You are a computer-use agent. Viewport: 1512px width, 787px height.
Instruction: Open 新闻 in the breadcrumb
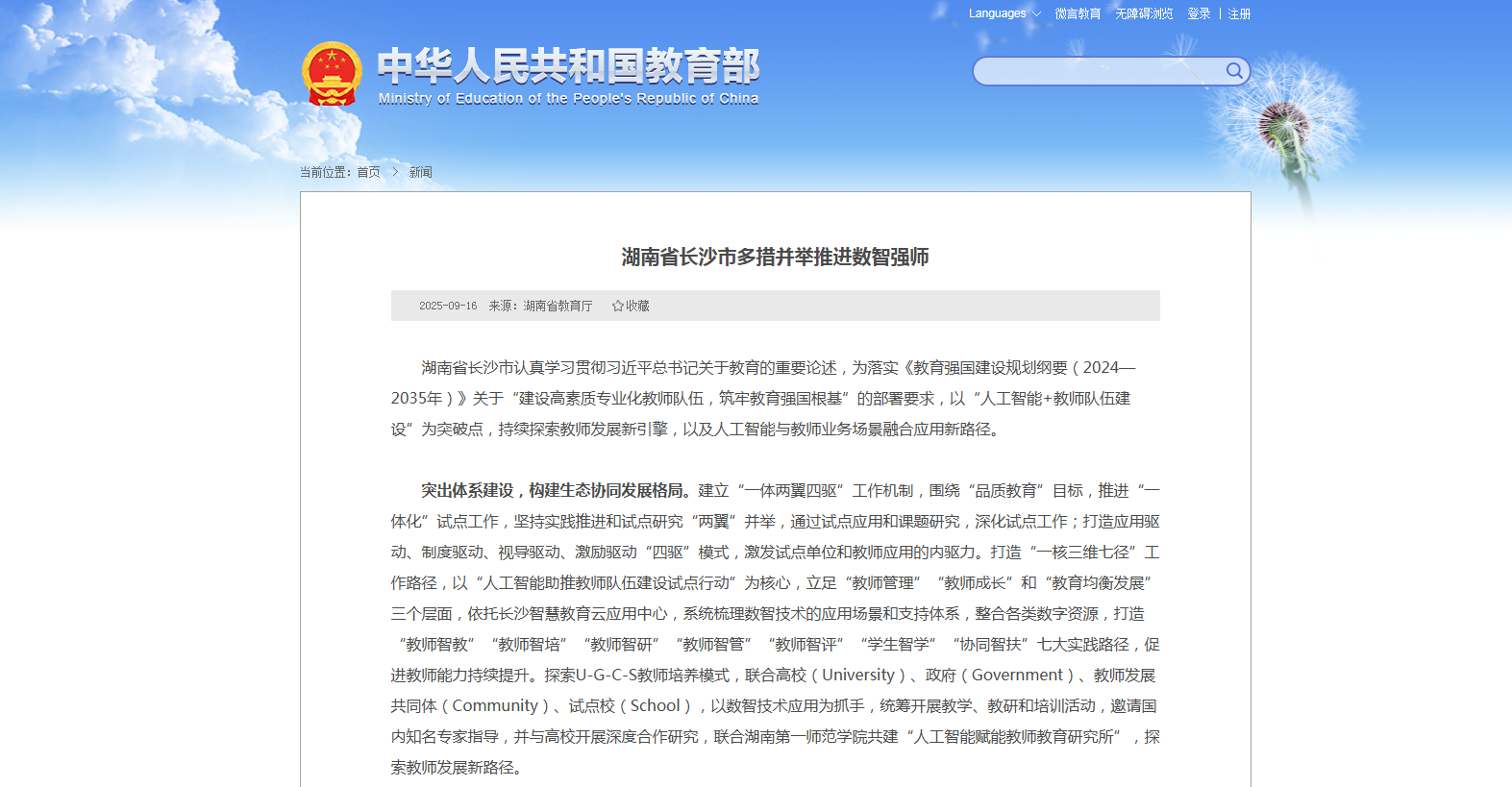point(420,172)
